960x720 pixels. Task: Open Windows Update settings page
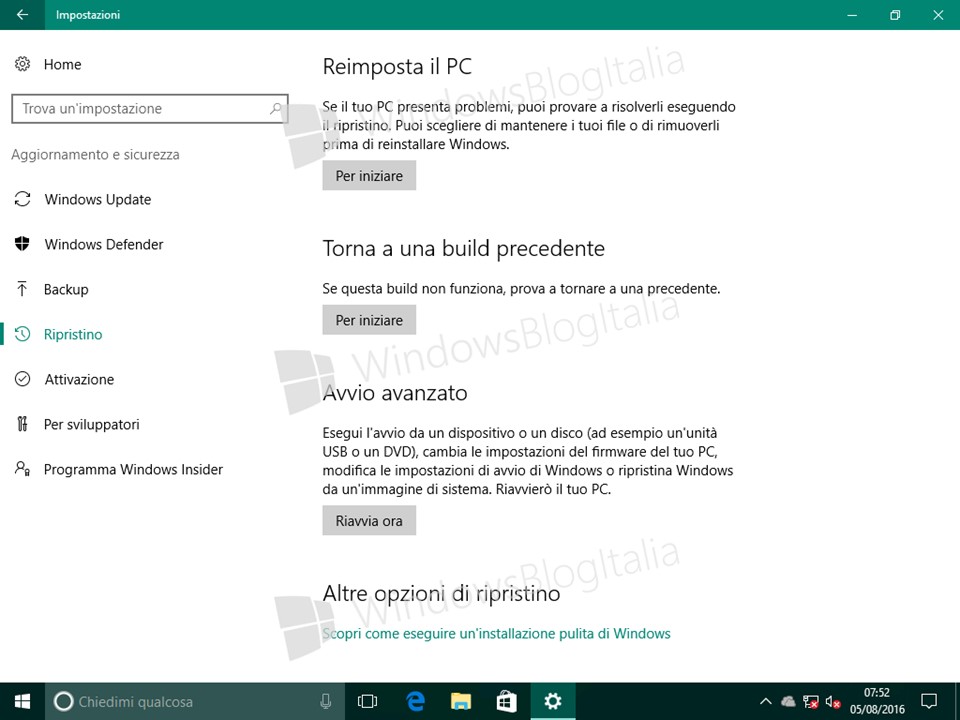tap(98, 200)
